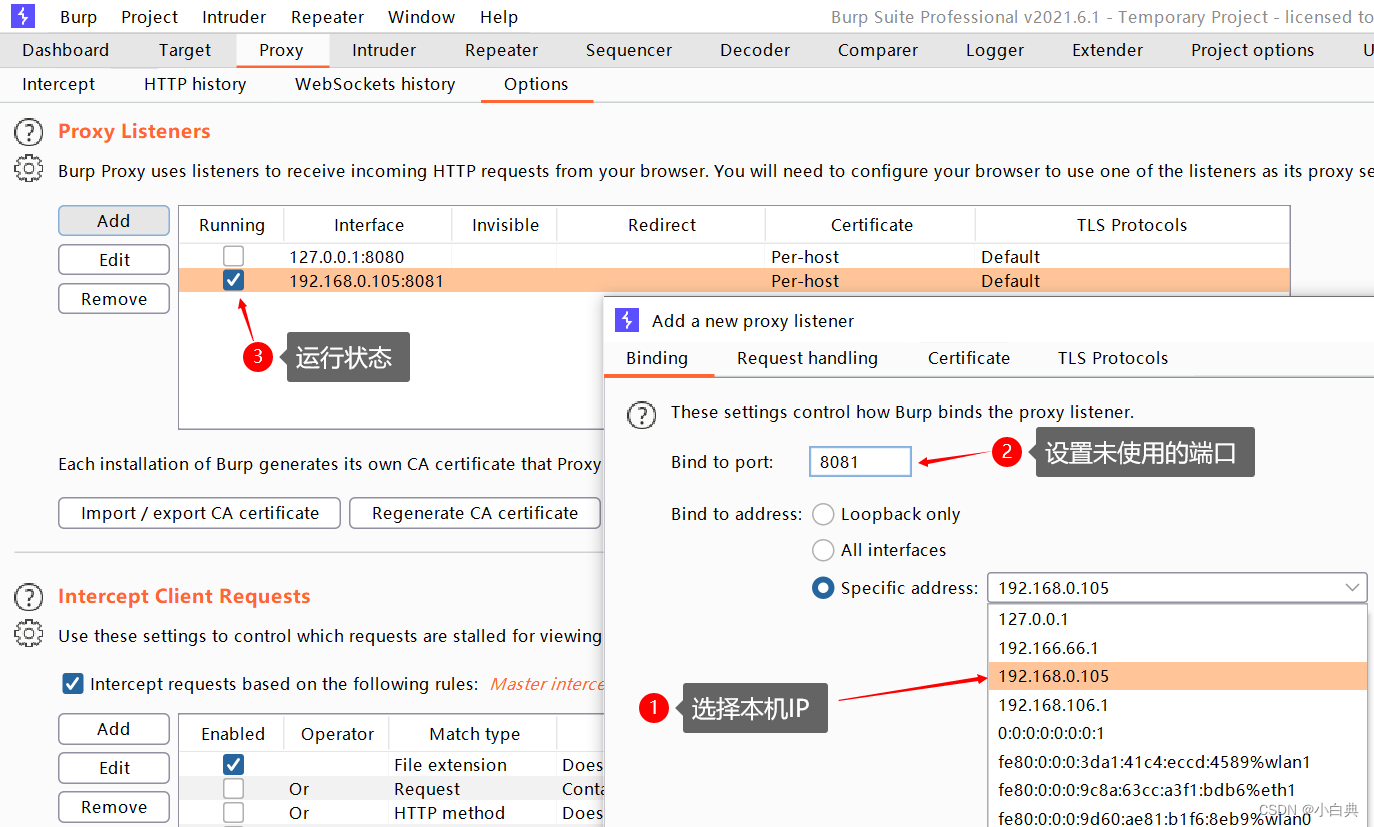Choose 192.168.0.105 from address list
The width and height of the screenshot is (1374, 827).
click(1177, 676)
